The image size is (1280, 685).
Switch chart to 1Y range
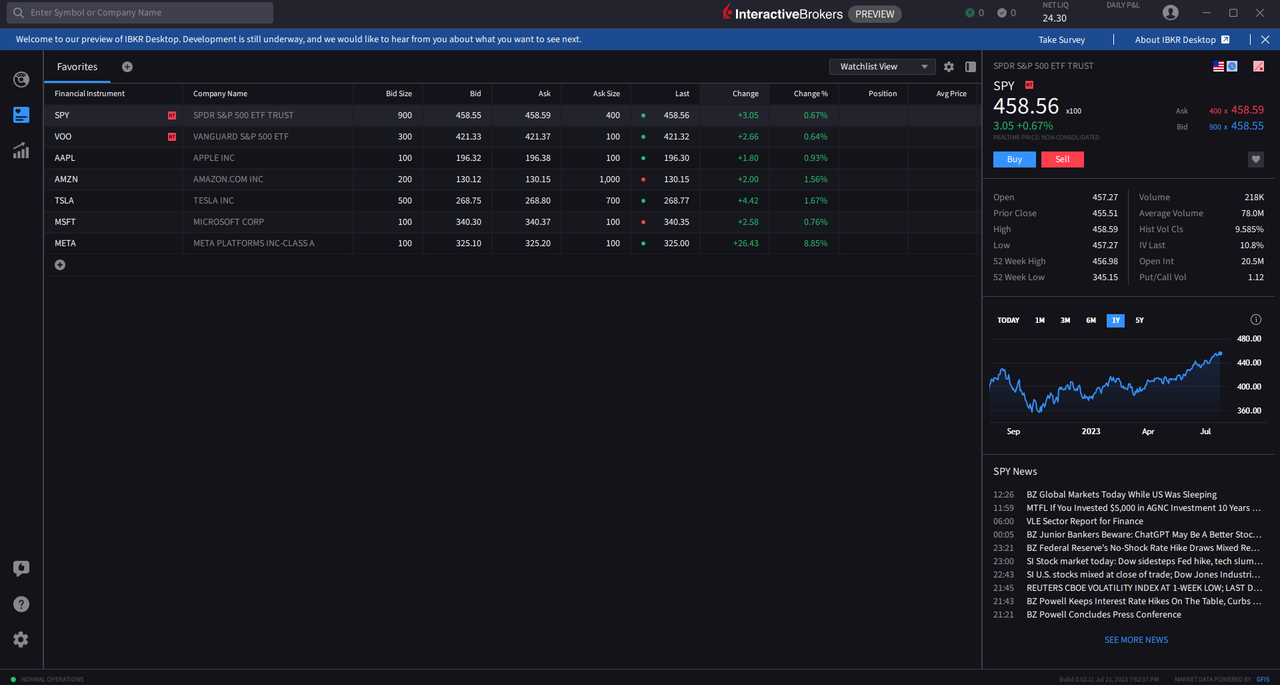pos(1115,320)
